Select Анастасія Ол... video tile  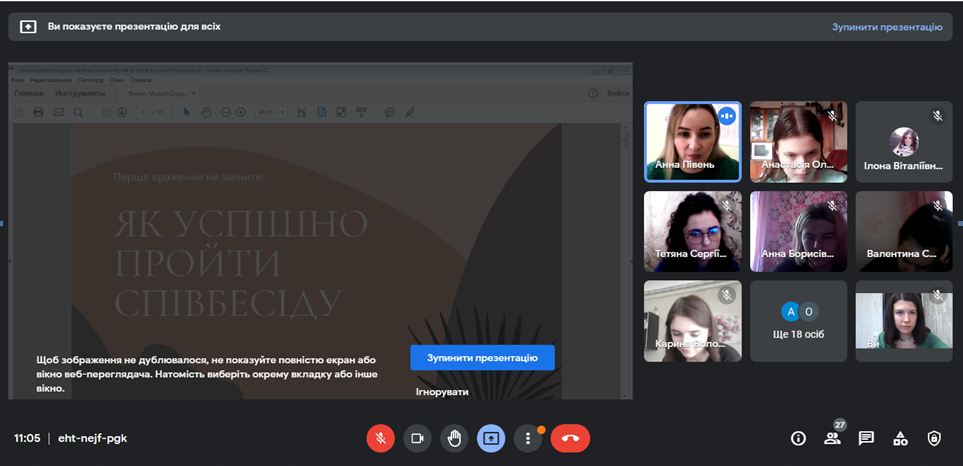[798, 142]
